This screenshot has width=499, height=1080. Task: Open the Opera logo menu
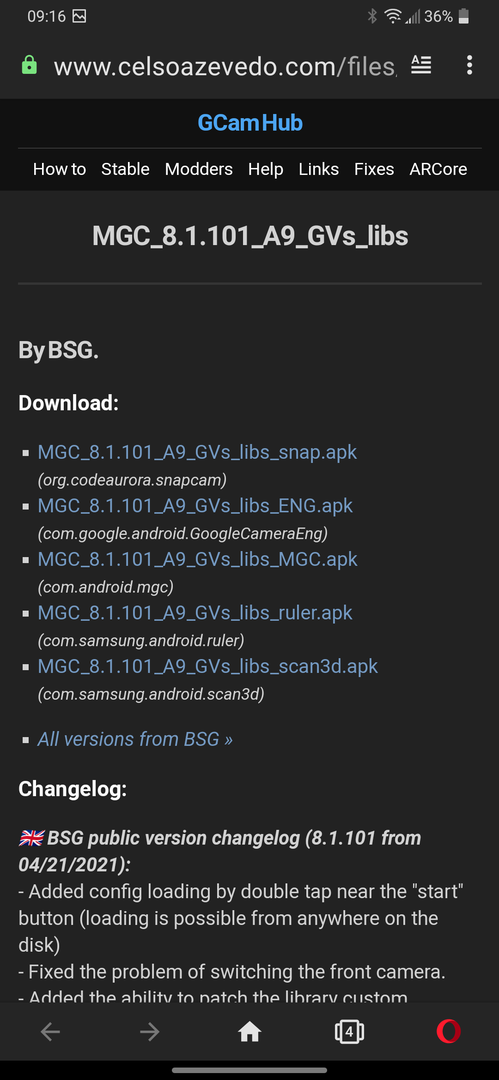coord(449,1031)
